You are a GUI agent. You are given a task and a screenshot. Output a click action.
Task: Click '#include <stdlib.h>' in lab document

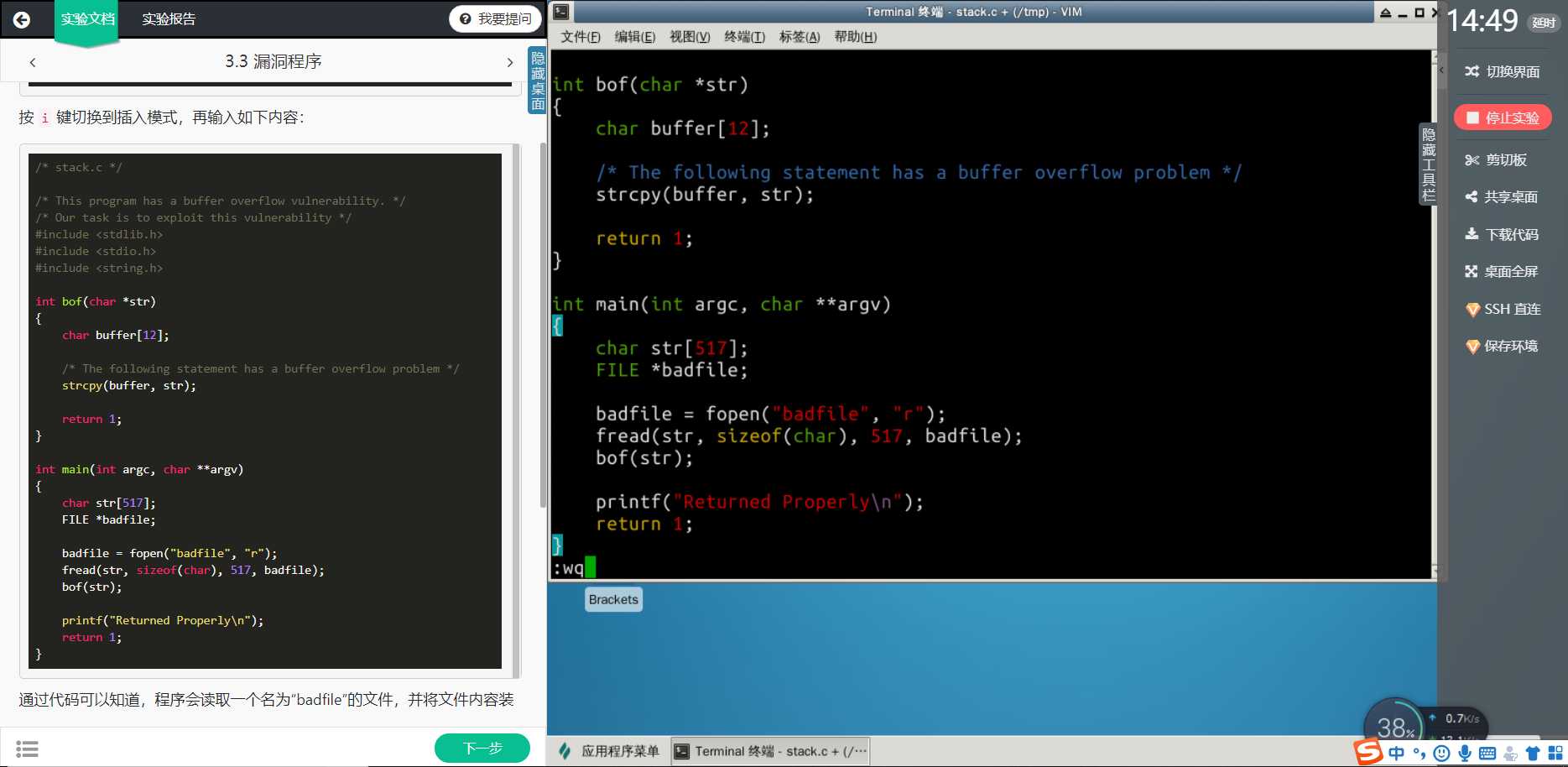(x=99, y=235)
